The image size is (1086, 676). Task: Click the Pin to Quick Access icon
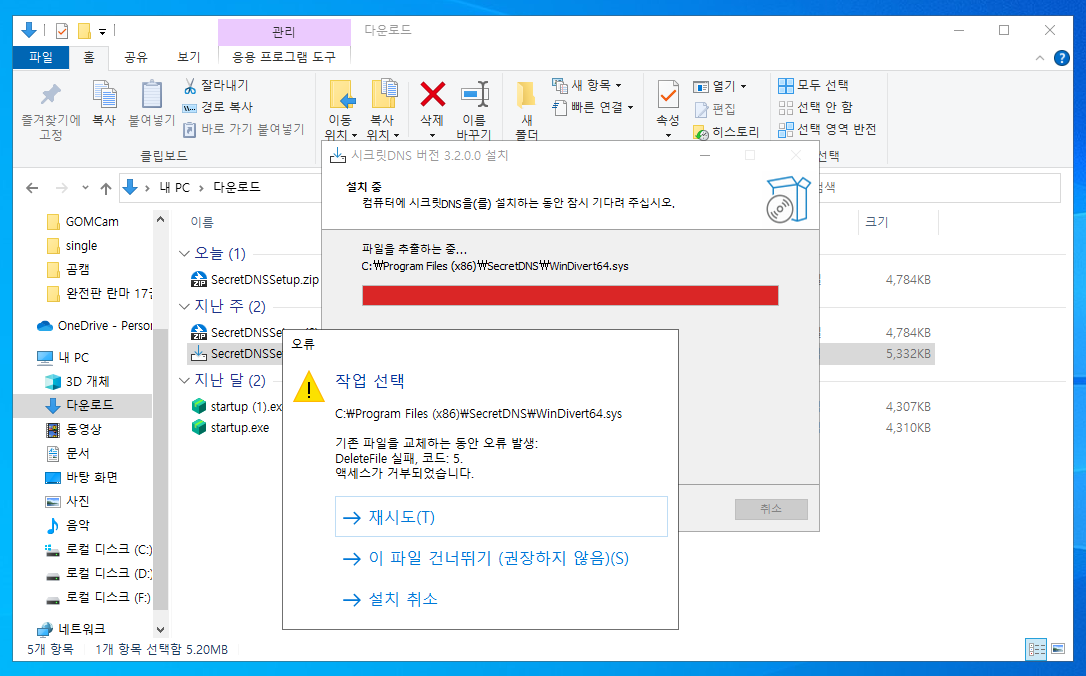(50, 96)
